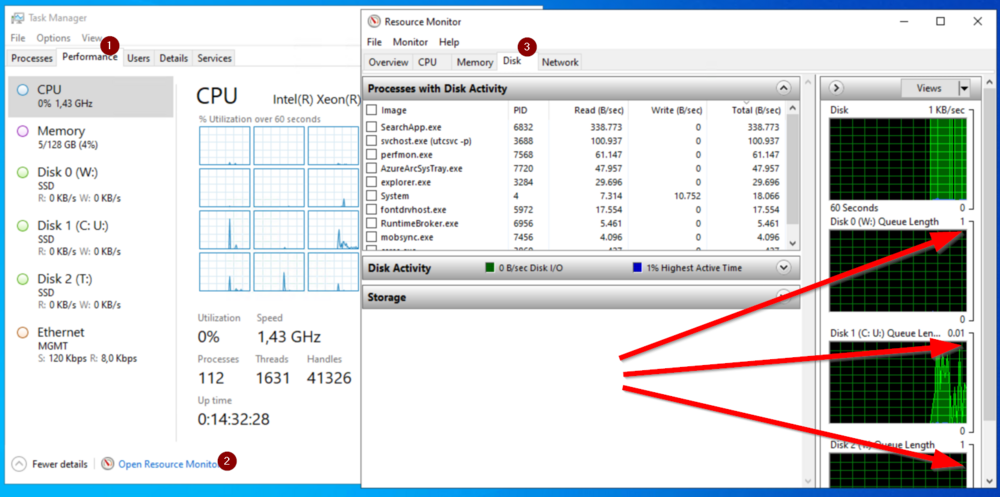Tick the perfmon.exe process checkbox

(372, 155)
